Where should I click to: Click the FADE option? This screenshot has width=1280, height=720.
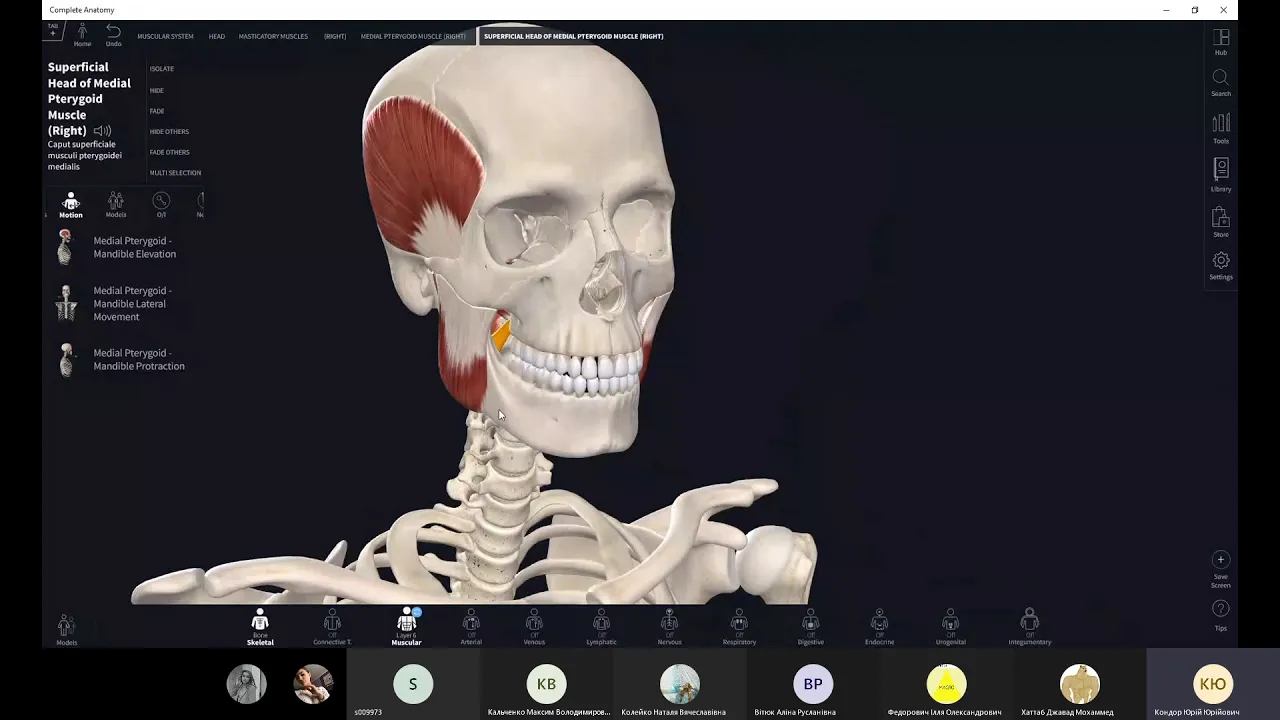tap(157, 111)
